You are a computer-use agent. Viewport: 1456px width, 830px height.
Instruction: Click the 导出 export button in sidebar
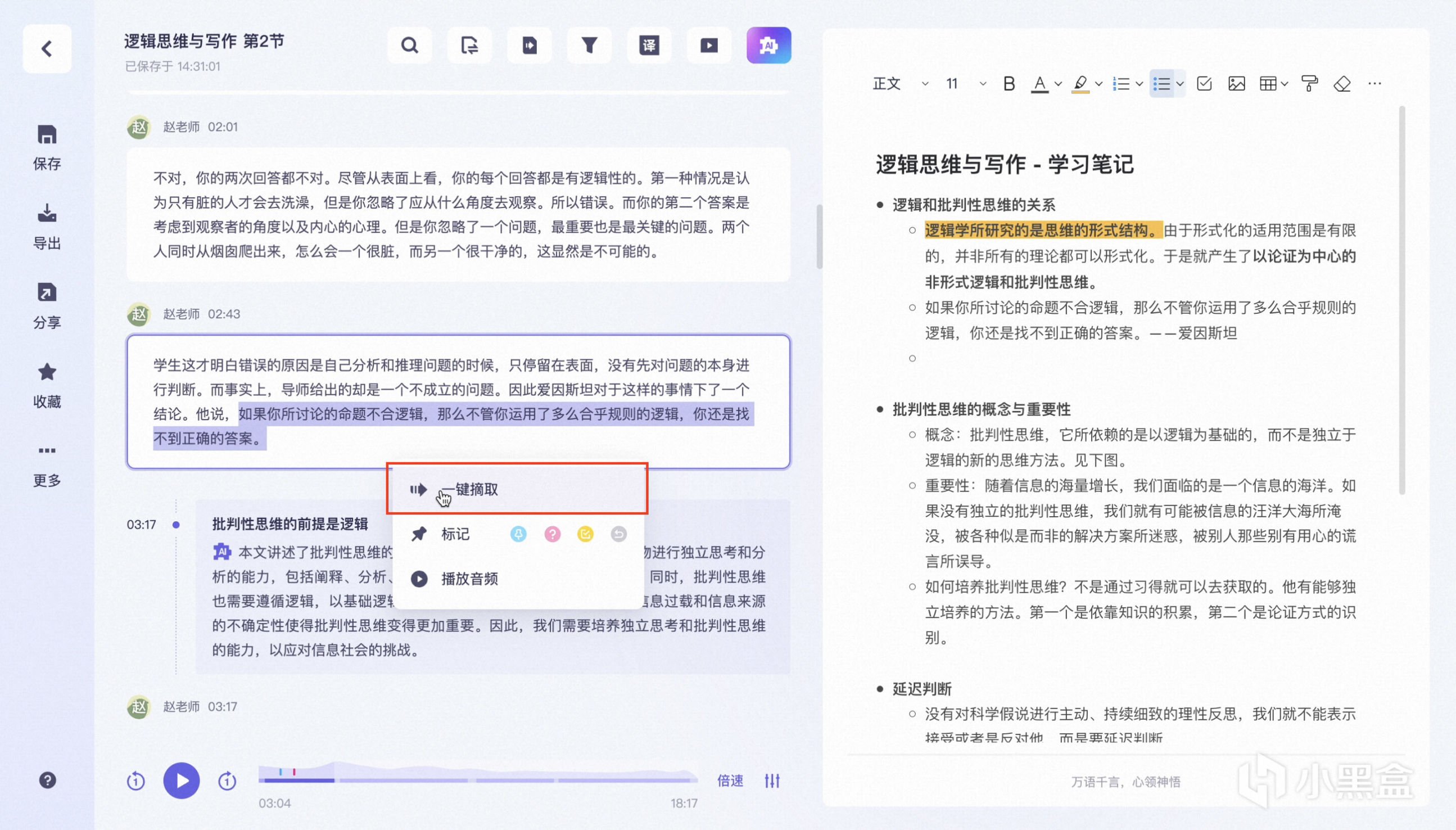pos(47,226)
